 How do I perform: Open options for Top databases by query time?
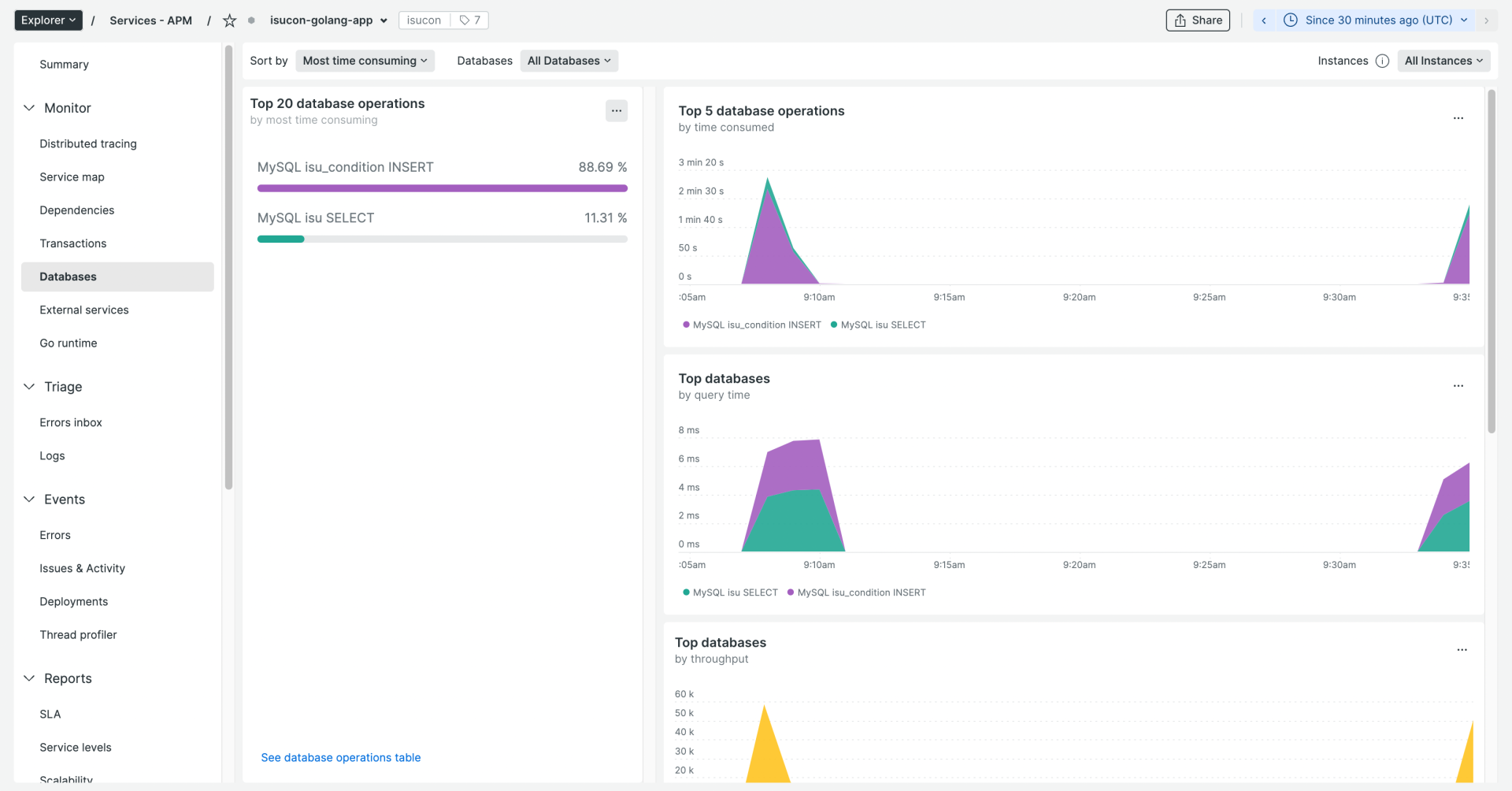tap(1458, 386)
